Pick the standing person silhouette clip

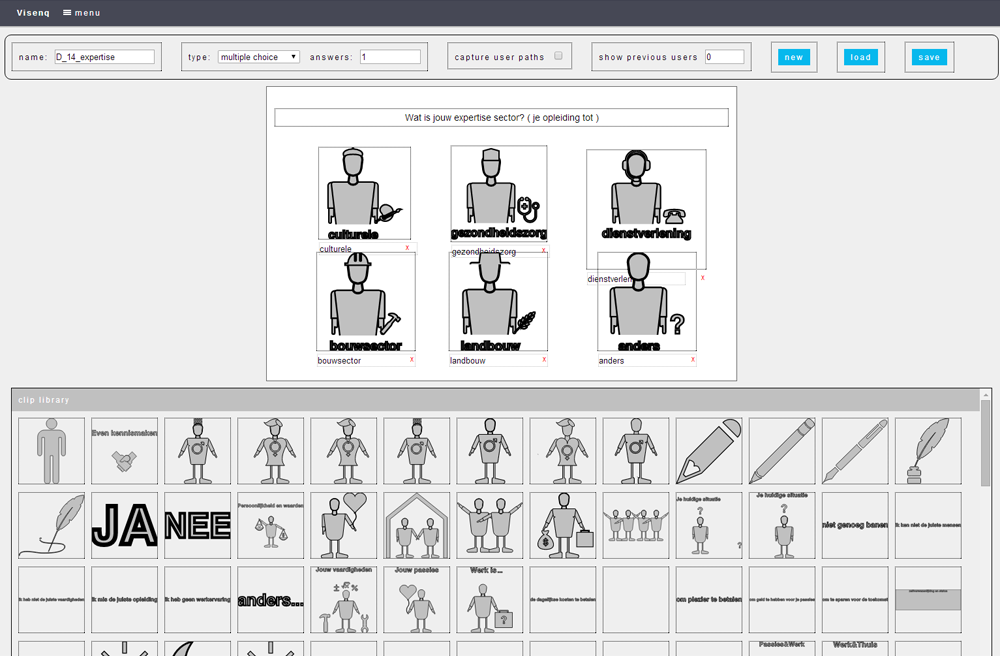coord(51,451)
